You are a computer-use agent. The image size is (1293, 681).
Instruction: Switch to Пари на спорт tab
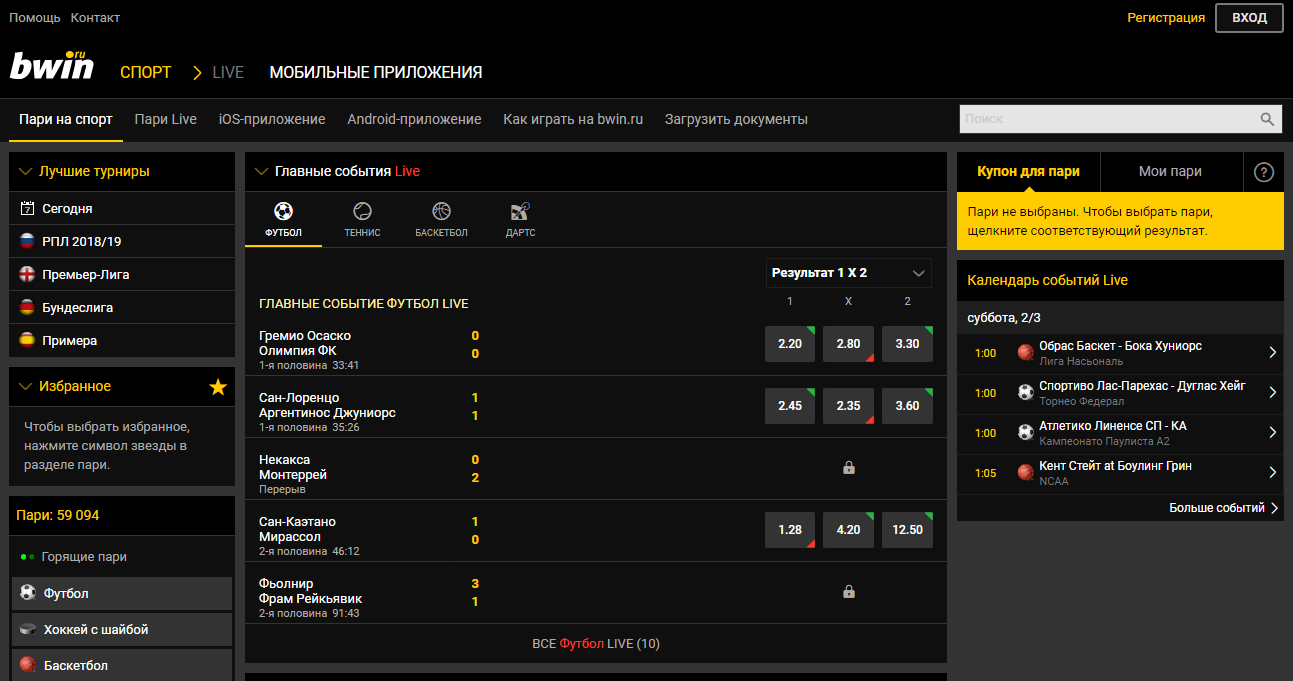pyautogui.click(x=66, y=119)
